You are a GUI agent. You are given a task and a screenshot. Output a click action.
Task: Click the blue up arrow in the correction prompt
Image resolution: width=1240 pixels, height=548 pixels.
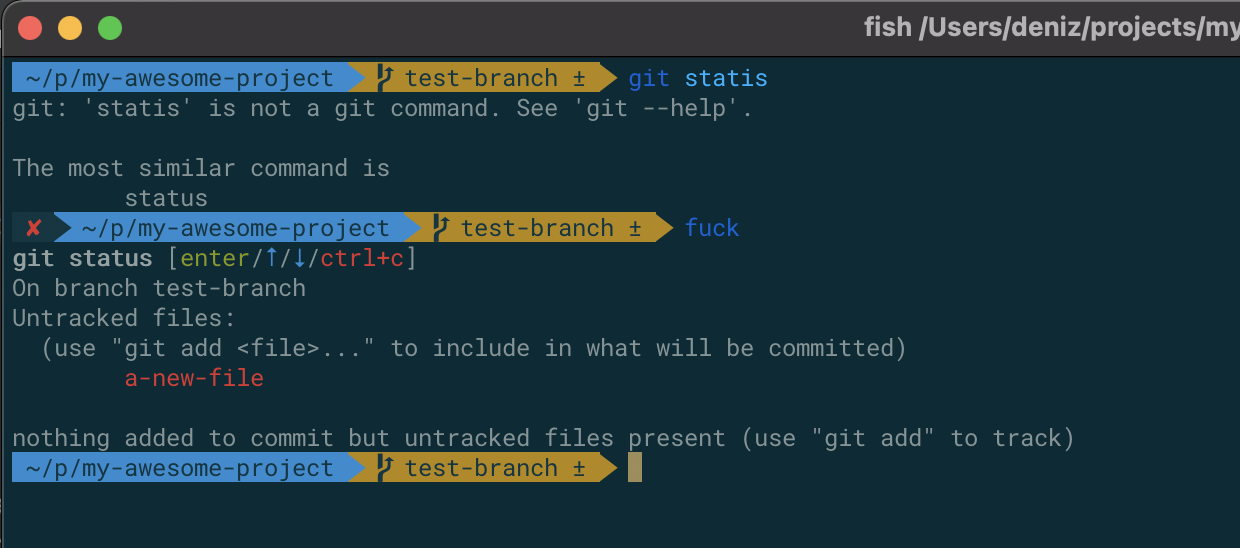pyautogui.click(x=270, y=258)
